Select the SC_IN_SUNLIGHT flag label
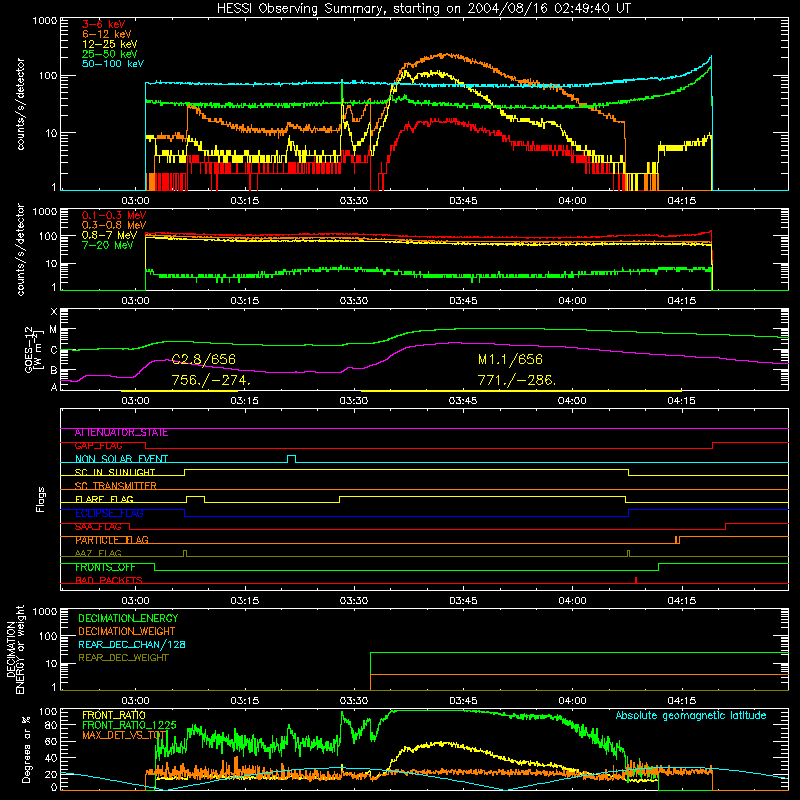Viewport: 800px width, 800px height. [x=115, y=472]
